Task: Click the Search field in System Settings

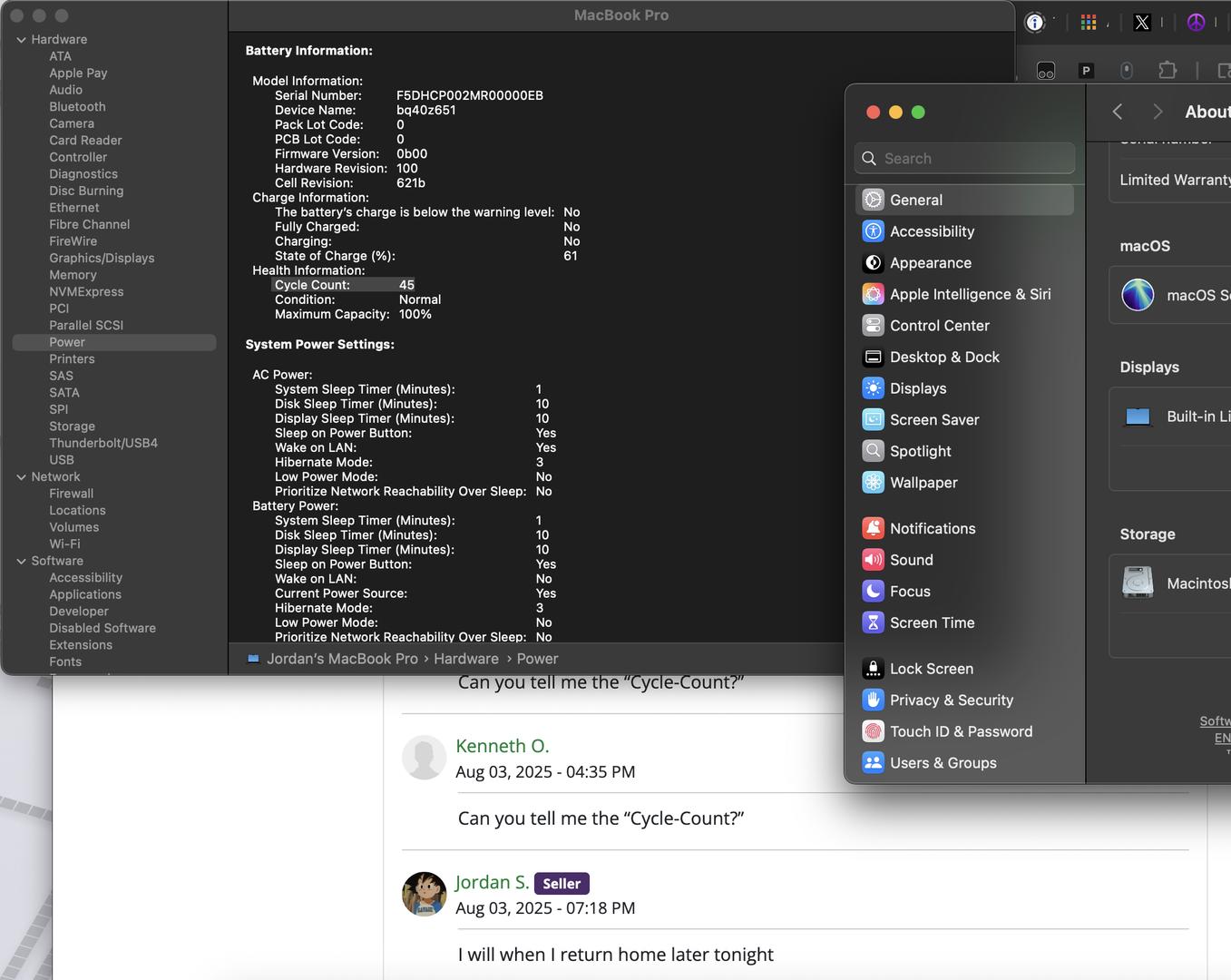Action: pos(964,158)
